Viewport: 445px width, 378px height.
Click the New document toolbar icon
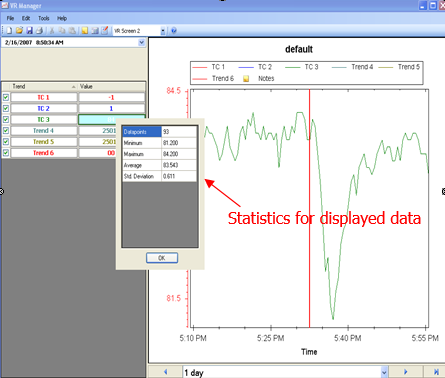[9, 31]
